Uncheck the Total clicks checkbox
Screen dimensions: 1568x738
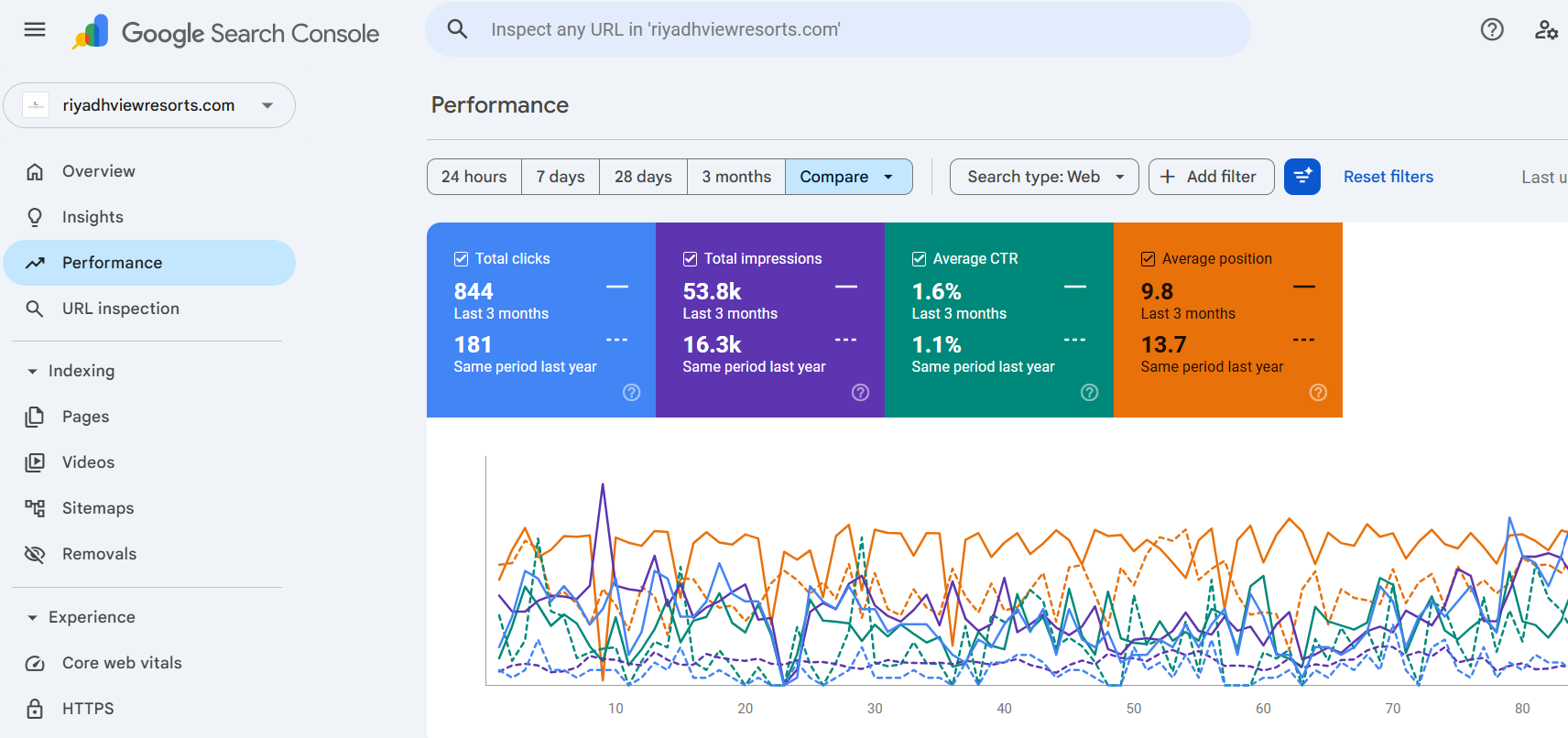tap(462, 259)
